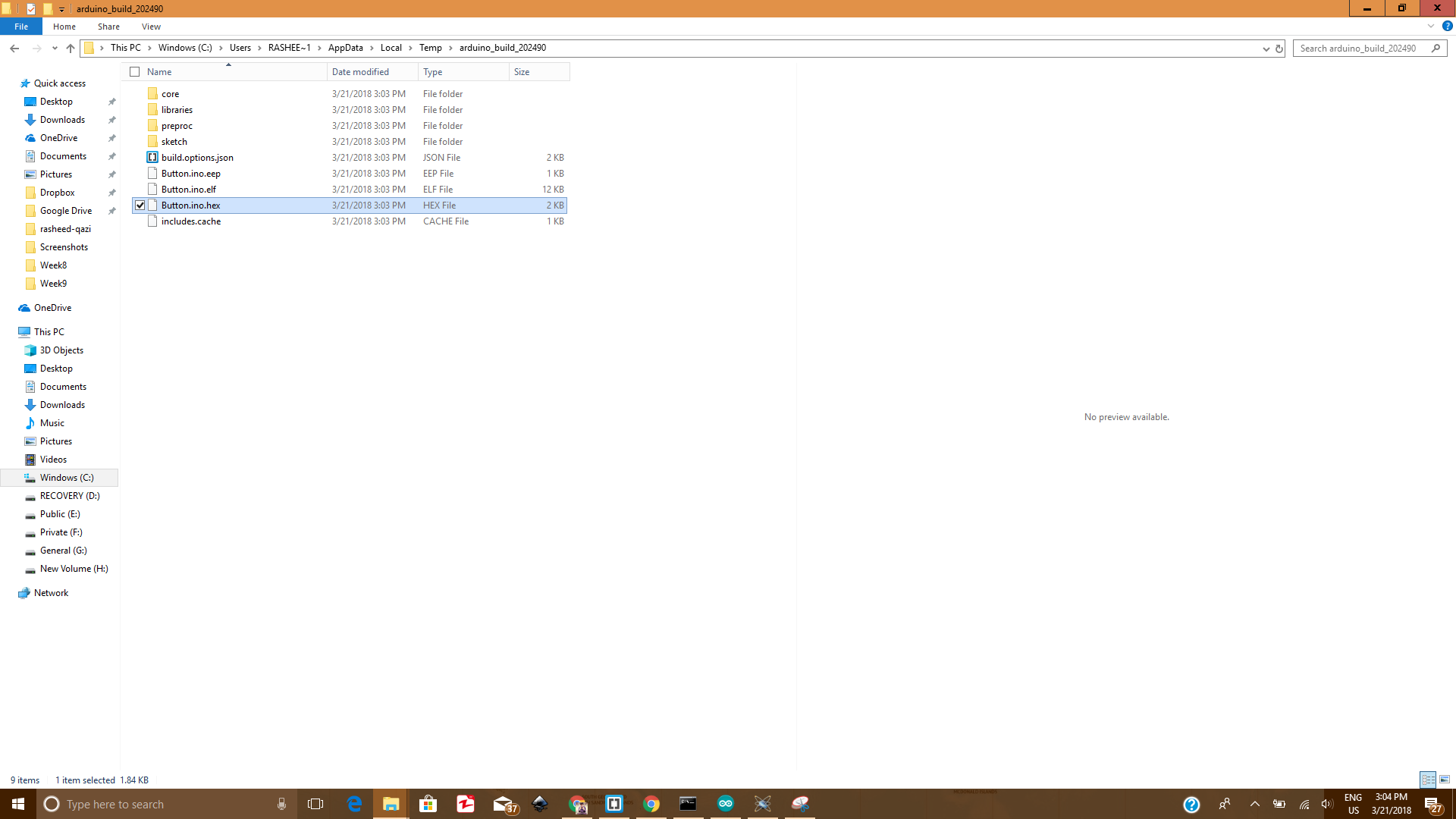Open recent locations dropdown arrow

tap(55, 48)
